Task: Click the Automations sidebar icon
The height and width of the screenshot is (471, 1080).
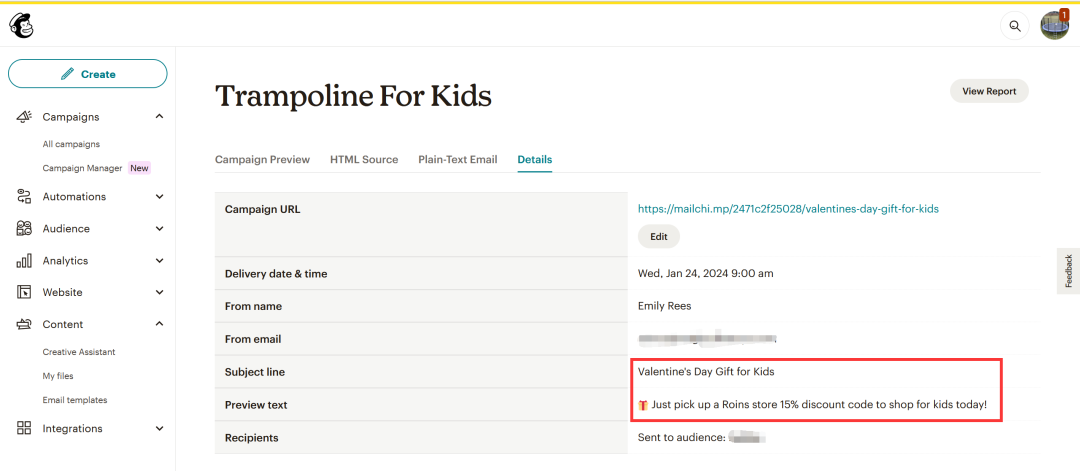Action: [x=25, y=197]
